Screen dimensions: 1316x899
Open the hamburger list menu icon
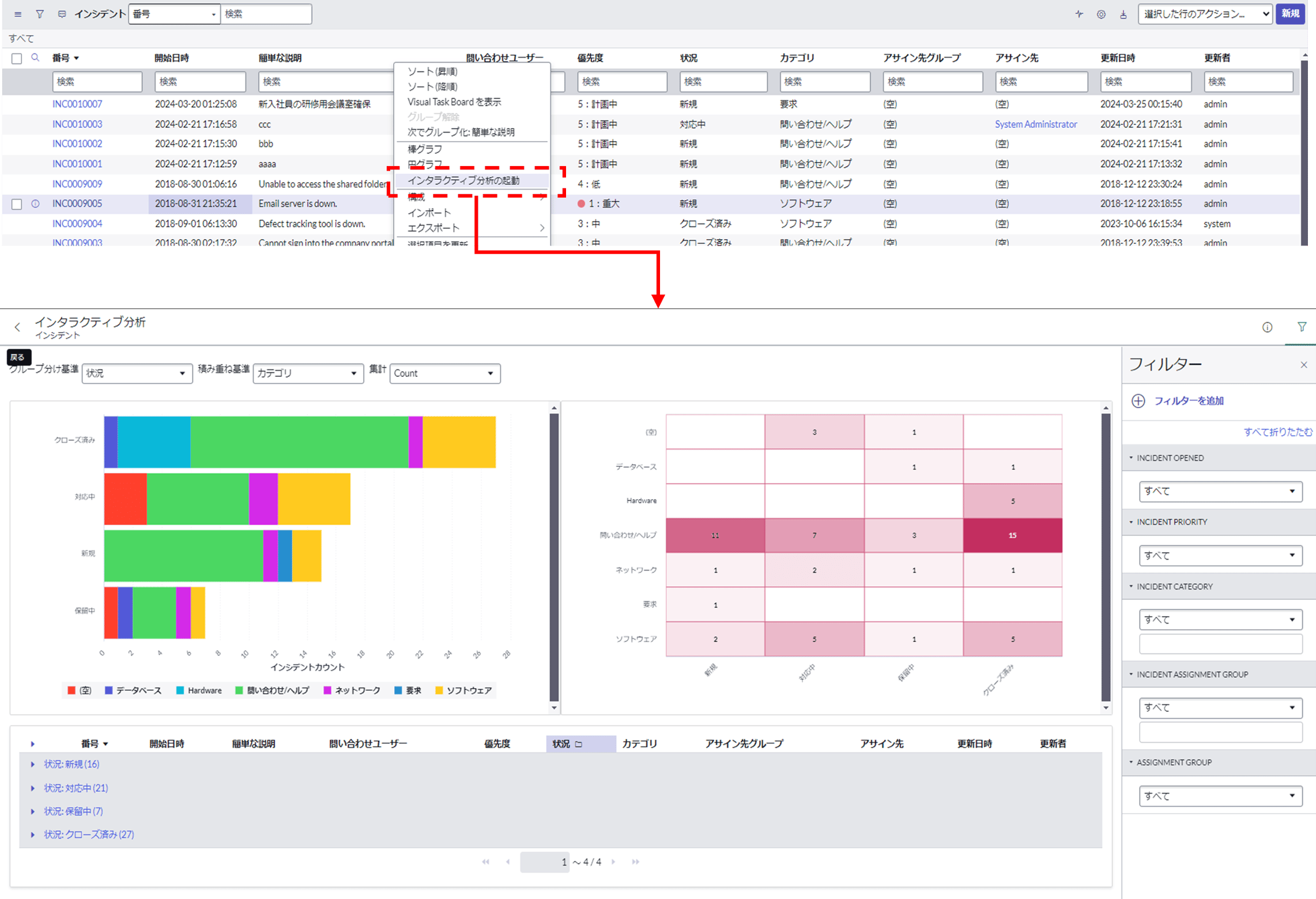18,14
